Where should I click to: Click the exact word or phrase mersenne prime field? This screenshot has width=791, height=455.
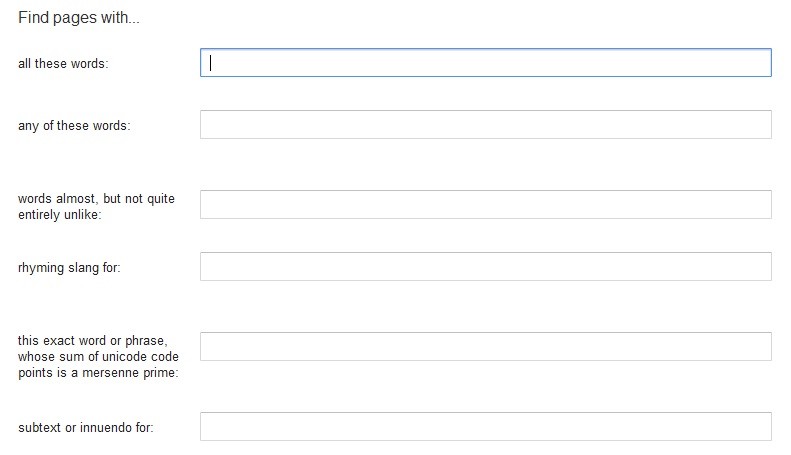click(x=485, y=346)
